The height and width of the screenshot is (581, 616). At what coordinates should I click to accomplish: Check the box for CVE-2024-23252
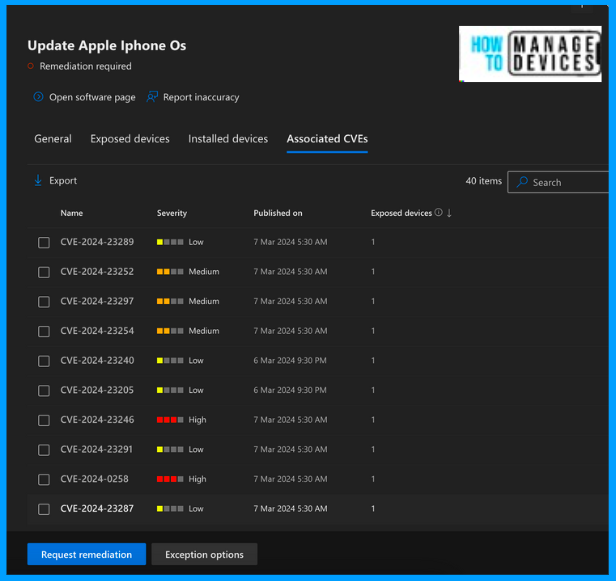click(x=44, y=272)
